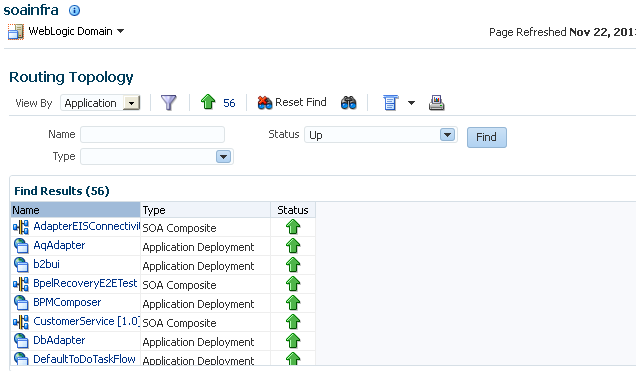The image size is (636, 371).
Task: Click the 56 up count link
Action: click(229, 103)
